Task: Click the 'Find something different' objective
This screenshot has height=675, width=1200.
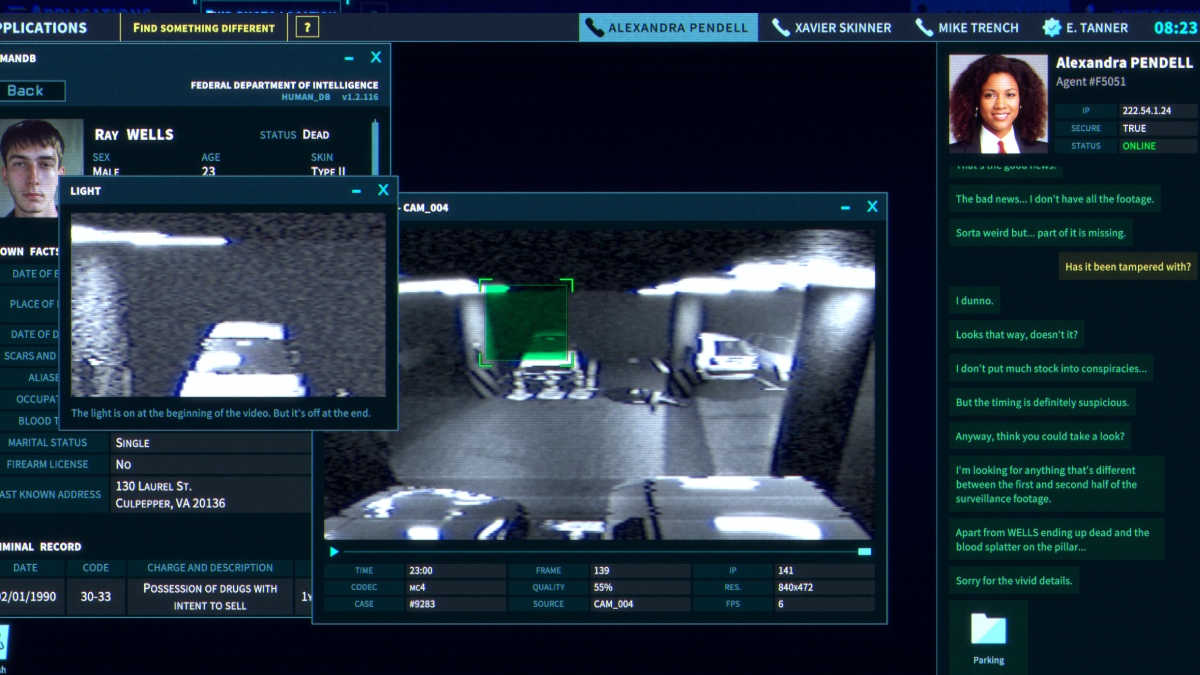Action: [x=203, y=28]
